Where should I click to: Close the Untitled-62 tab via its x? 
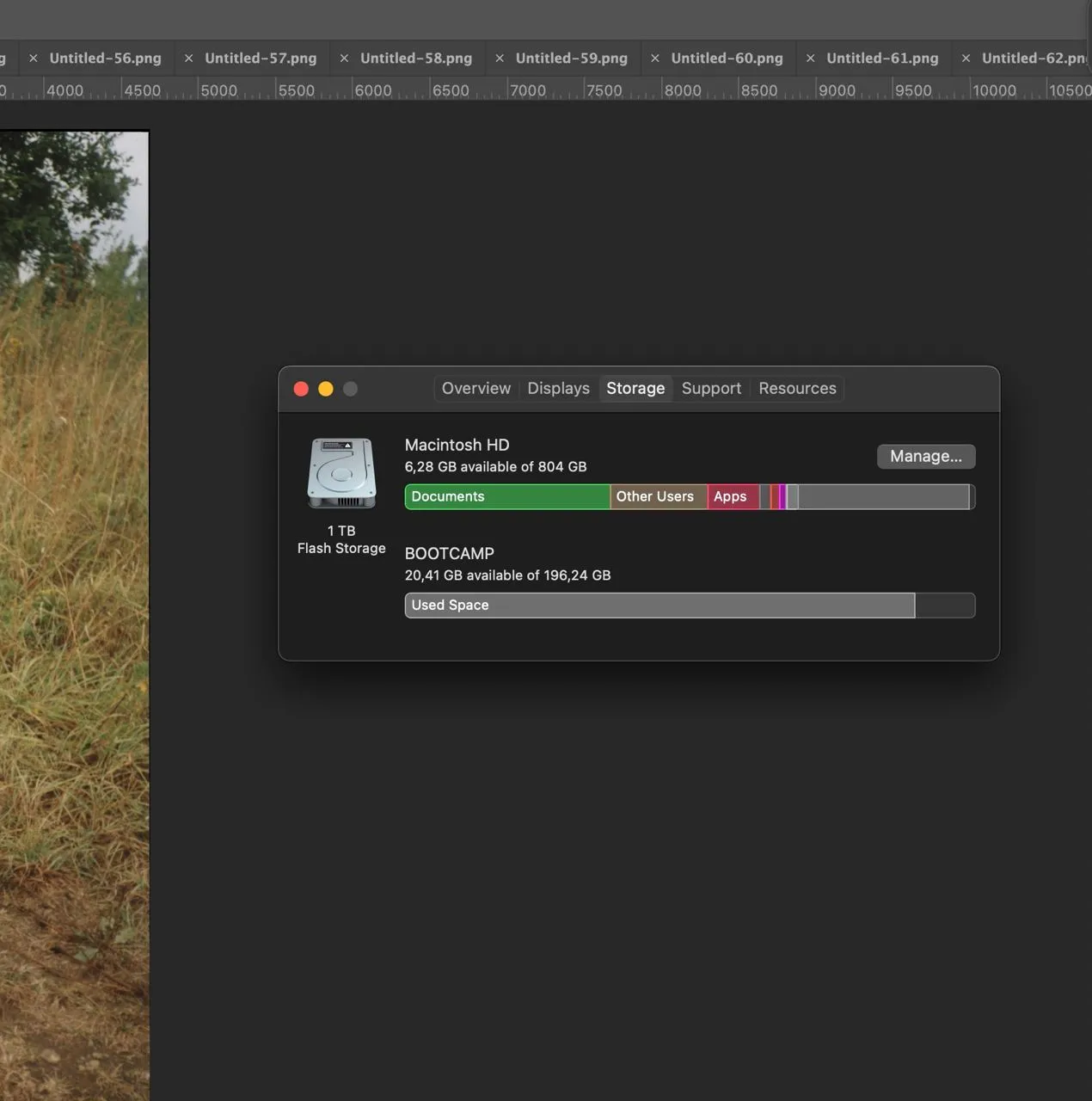click(x=966, y=58)
